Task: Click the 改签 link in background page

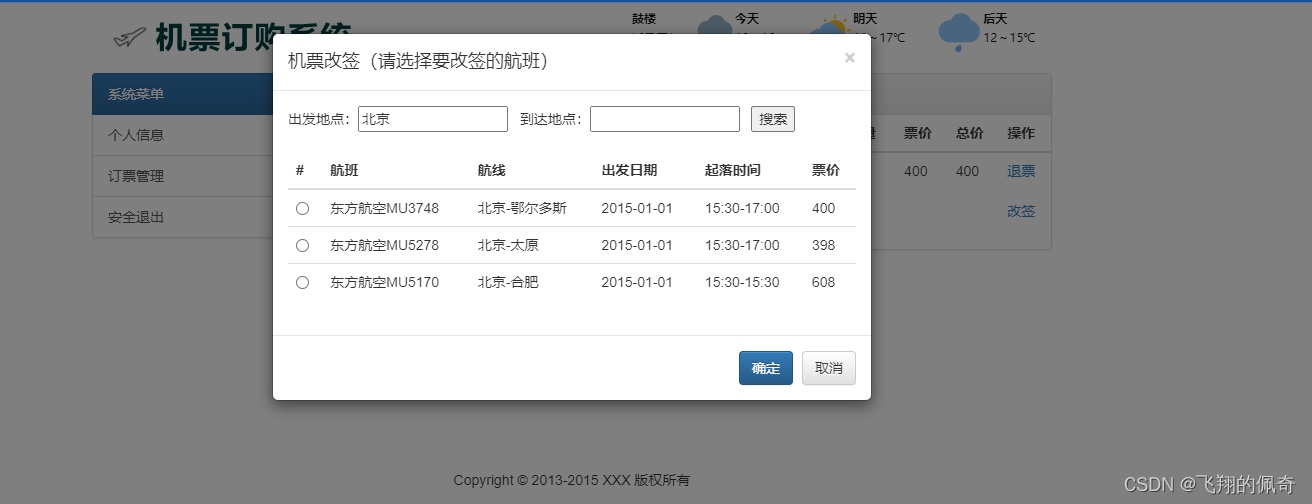Action: pos(1021,211)
